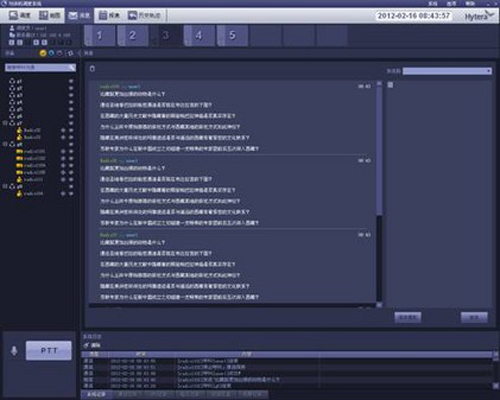Viewport: 500px width, 400px height.
Task: Open the recipient dropdown above the right panel
Action: coord(447,71)
